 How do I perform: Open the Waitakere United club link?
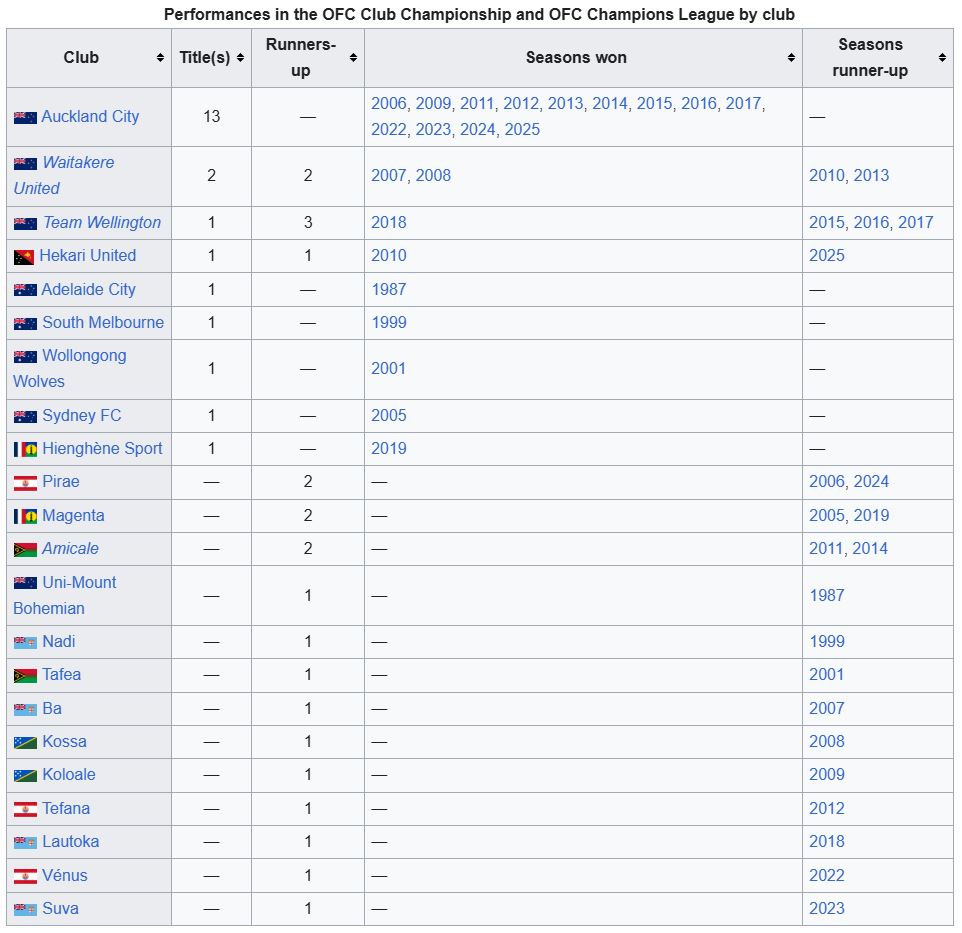click(x=64, y=175)
